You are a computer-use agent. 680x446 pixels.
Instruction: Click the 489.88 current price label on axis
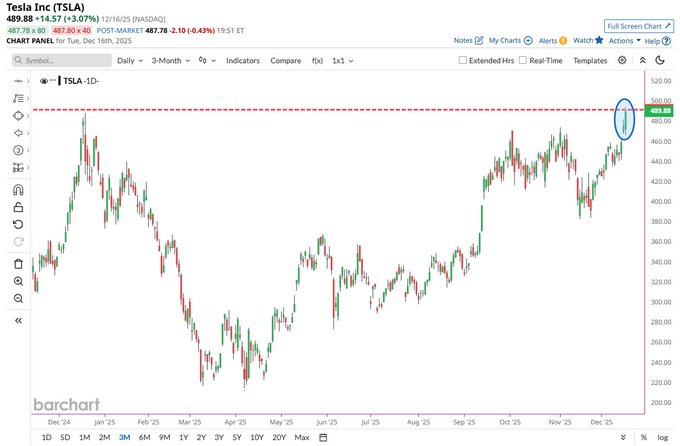pos(659,111)
